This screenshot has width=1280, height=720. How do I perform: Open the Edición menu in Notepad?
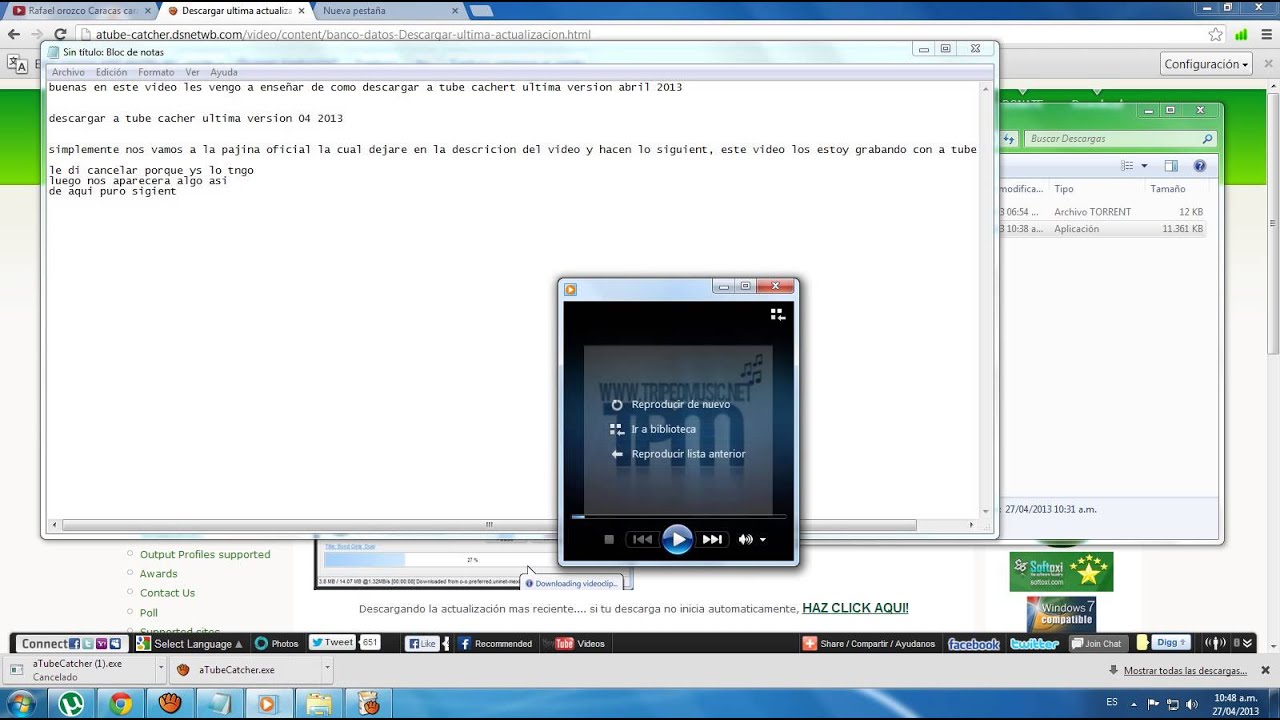click(111, 72)
